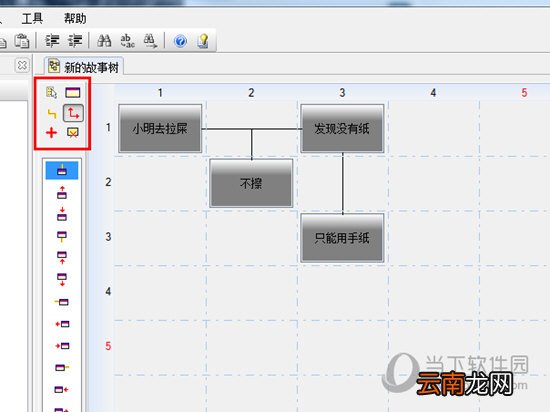Pick the left connector with red right arrow
The width and height of the screenshot is (550, 412).
[62, 346]
